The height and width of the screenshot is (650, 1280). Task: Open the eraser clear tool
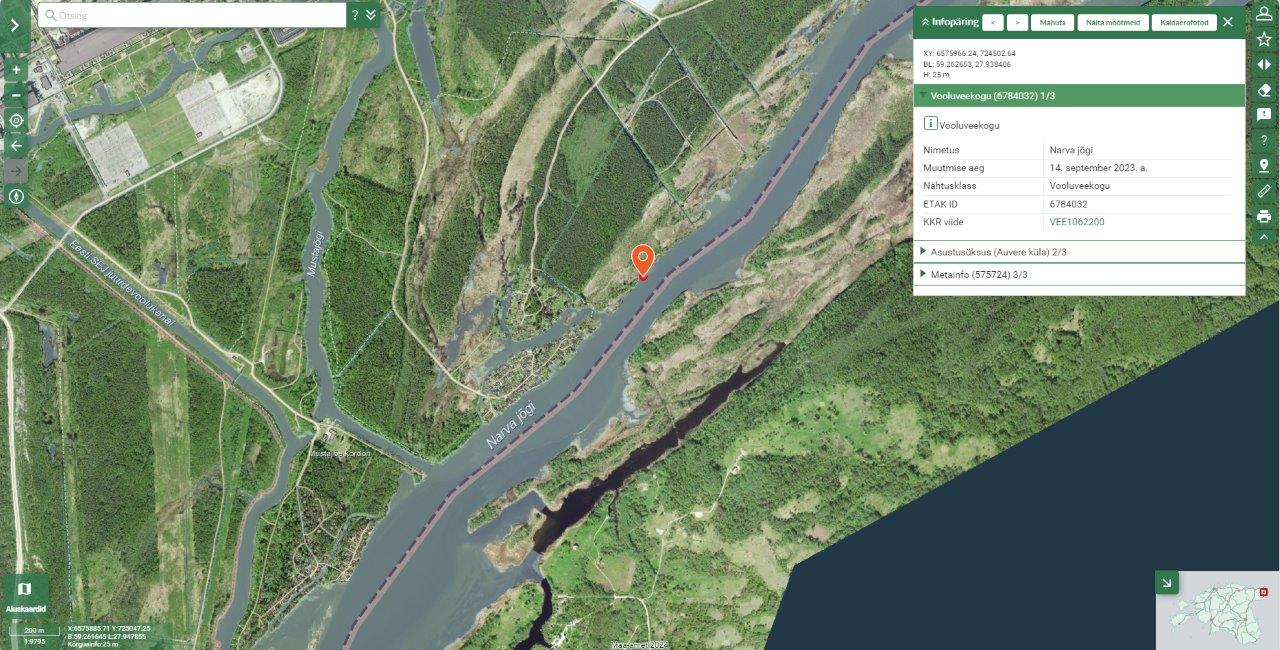click(x=1264, y=90)
